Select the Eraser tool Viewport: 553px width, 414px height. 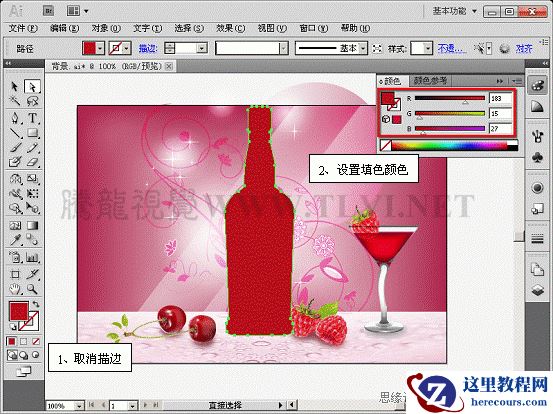pos(32,162)
